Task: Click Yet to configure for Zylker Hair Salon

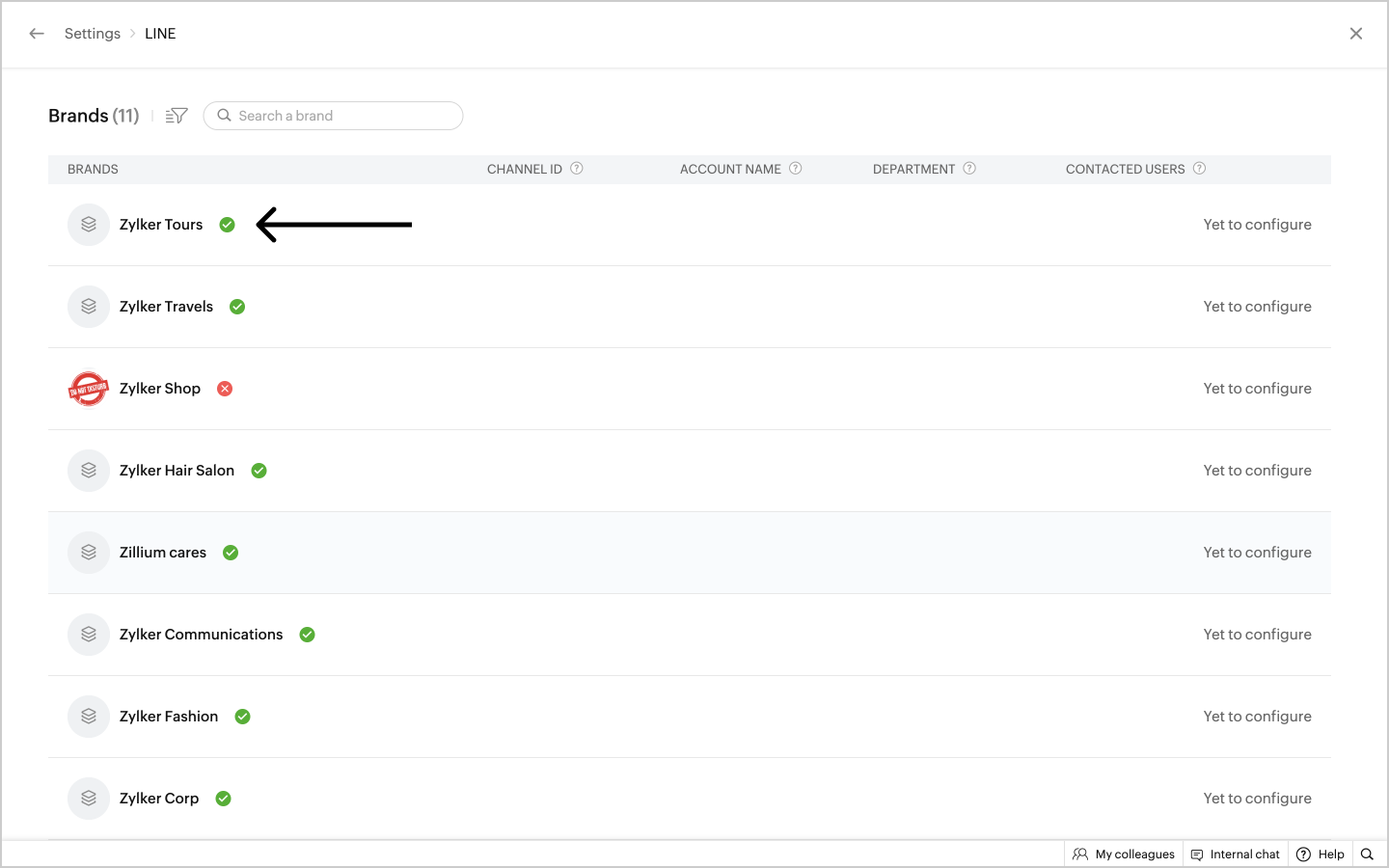Action: coord(1257,471)
